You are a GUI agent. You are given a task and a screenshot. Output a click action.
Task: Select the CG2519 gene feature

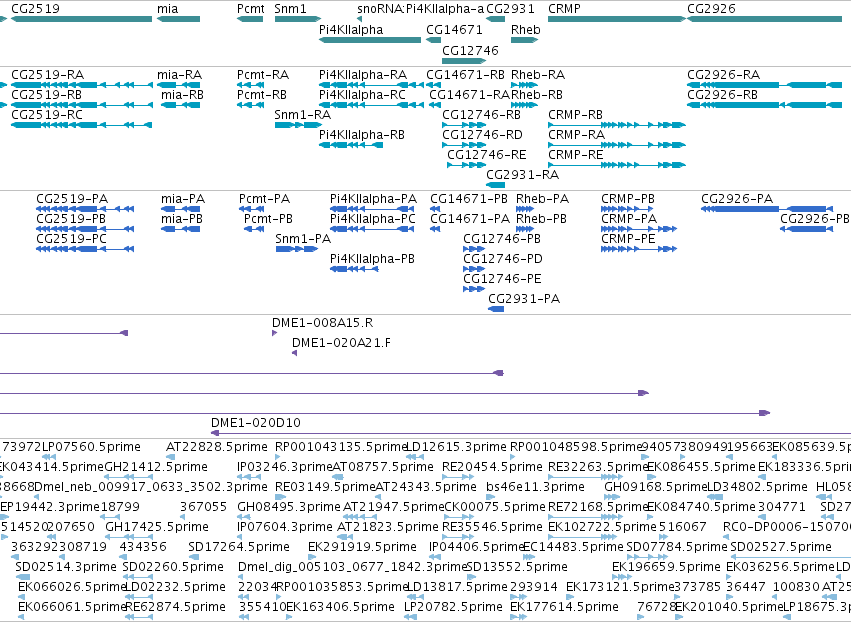[81, 19]
